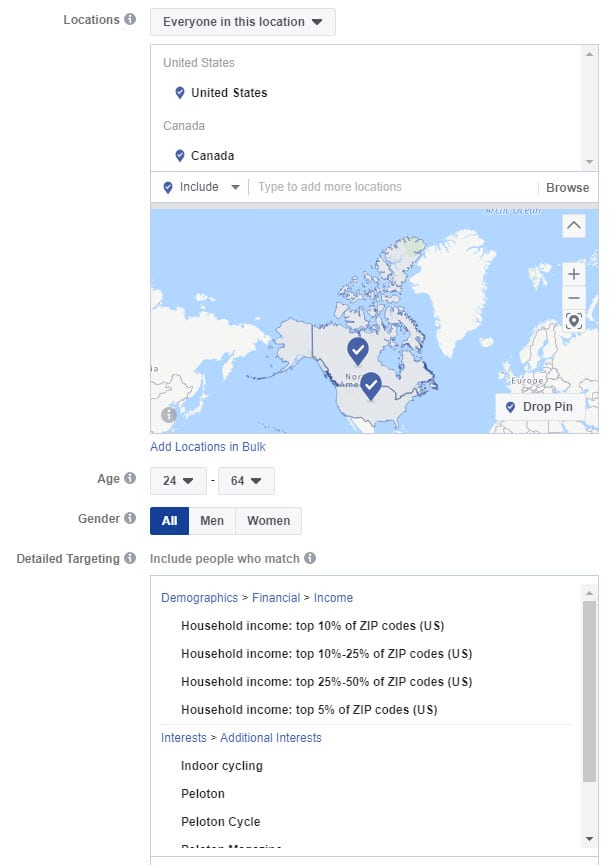Open the Include locations dropdown
The image size is (616, 865).
pyautogui.click(x=201, y=187)
